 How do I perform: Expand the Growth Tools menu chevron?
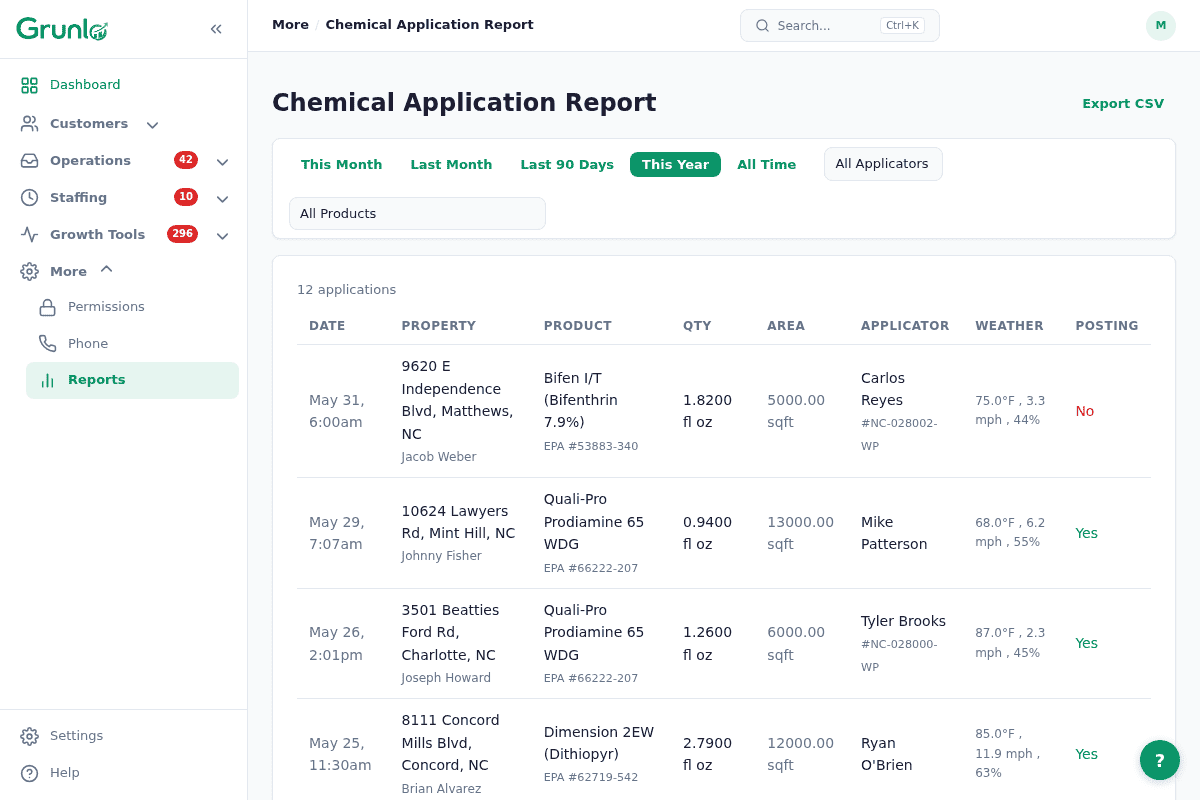click(222, 236)
